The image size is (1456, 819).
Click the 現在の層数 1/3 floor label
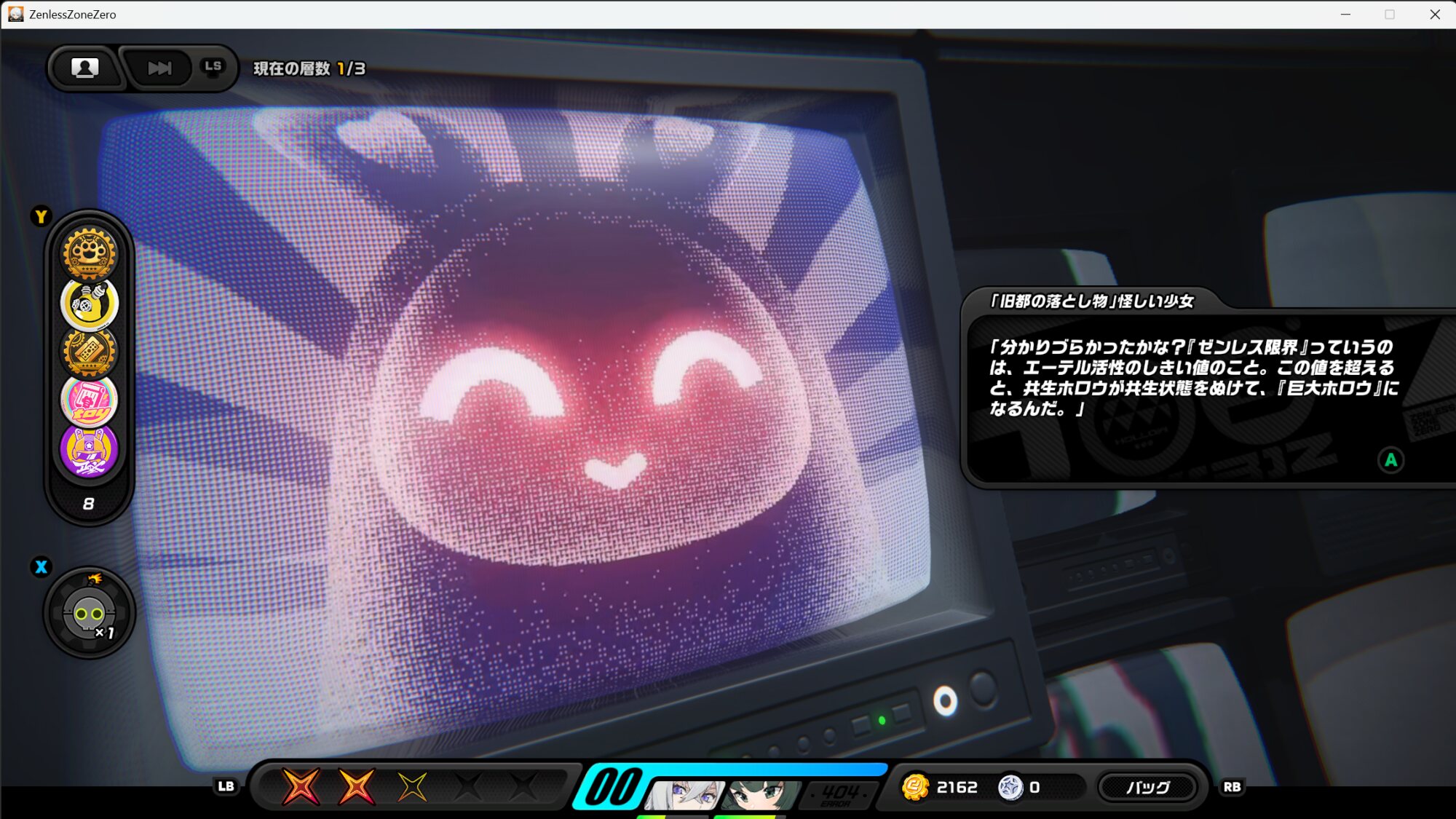click(x=309, y=68)
